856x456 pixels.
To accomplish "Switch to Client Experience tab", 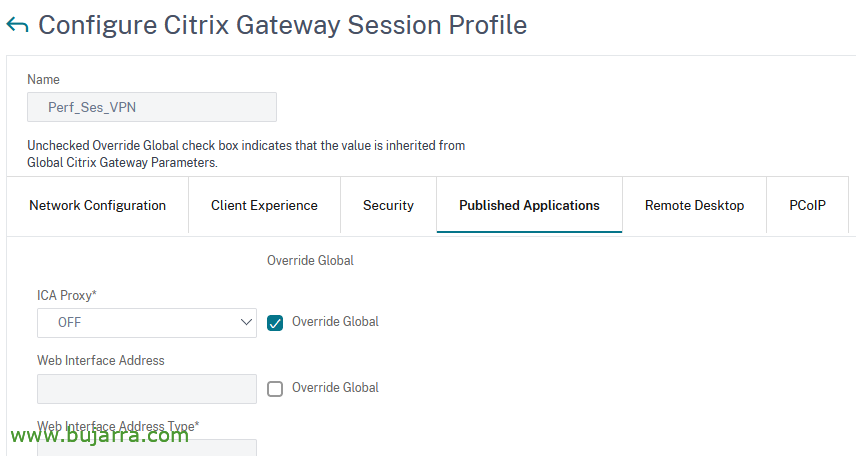I will click(x=264, y=205).
